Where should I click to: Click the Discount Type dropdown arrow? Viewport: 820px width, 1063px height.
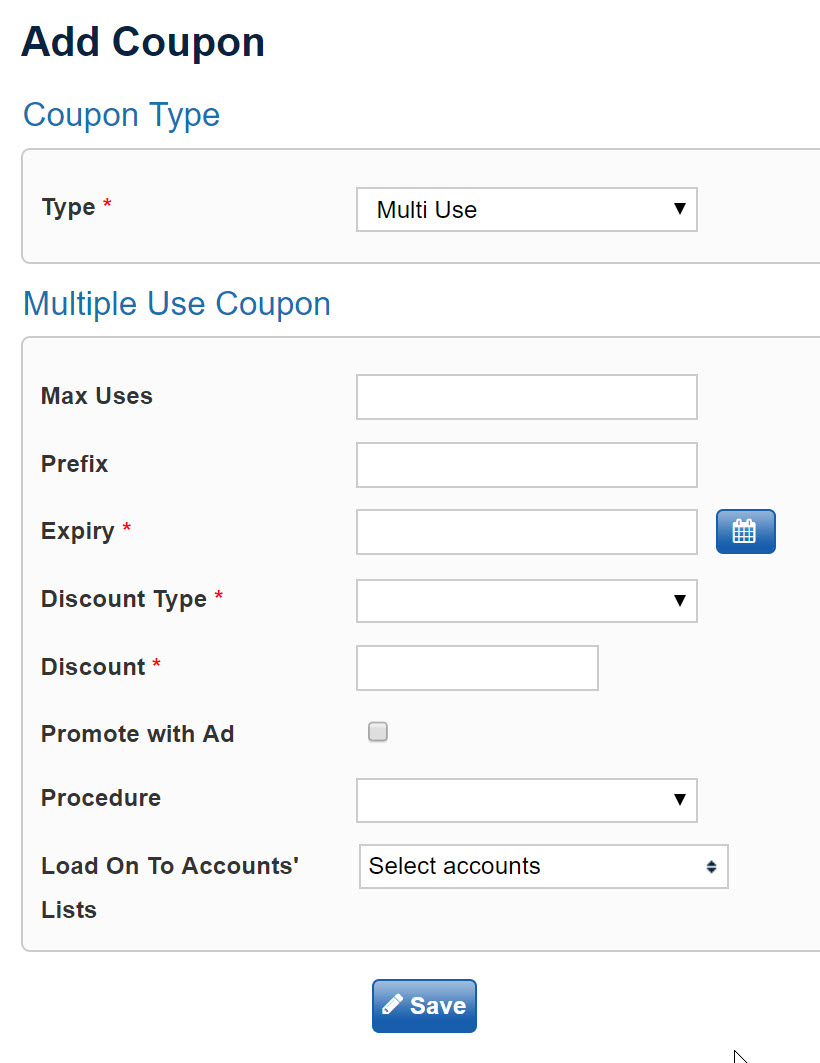click(680, 600)
